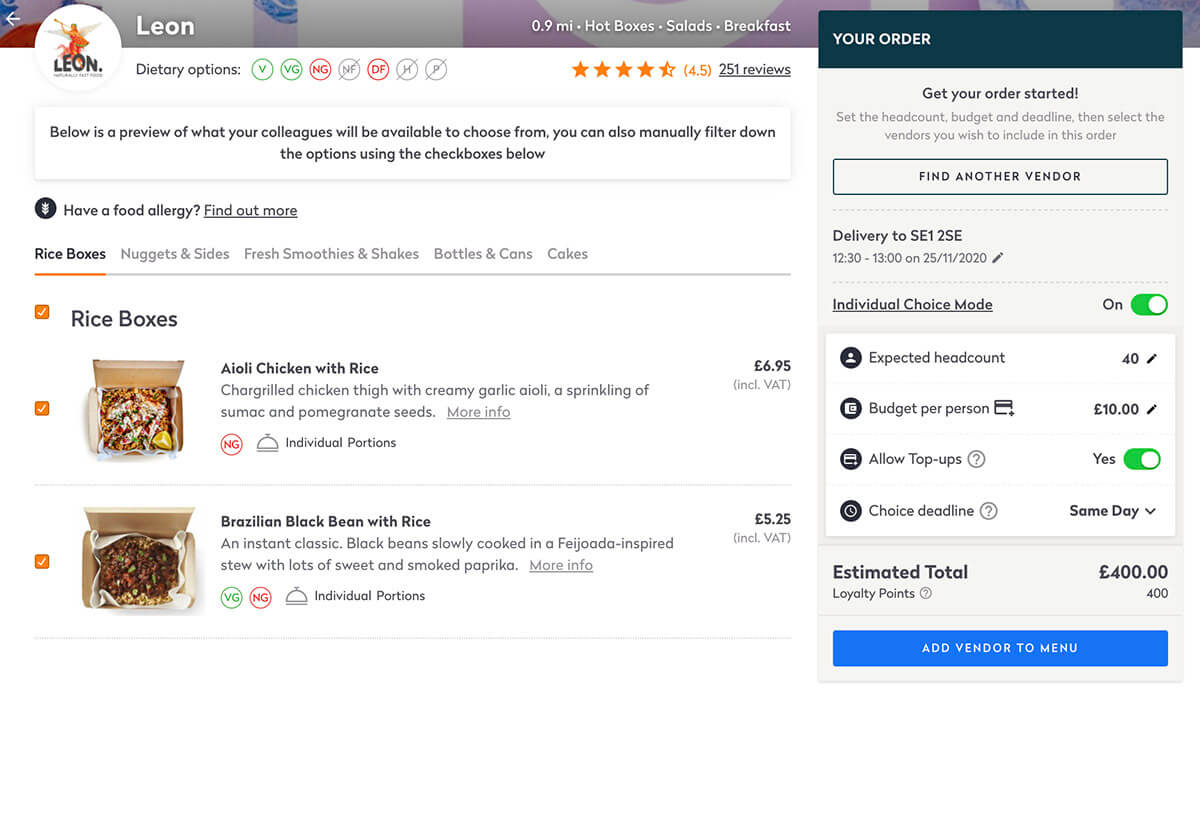Edit budget per person pencil icon
This screenshot has height=813, width=1200.
[x=1152, y=409]
